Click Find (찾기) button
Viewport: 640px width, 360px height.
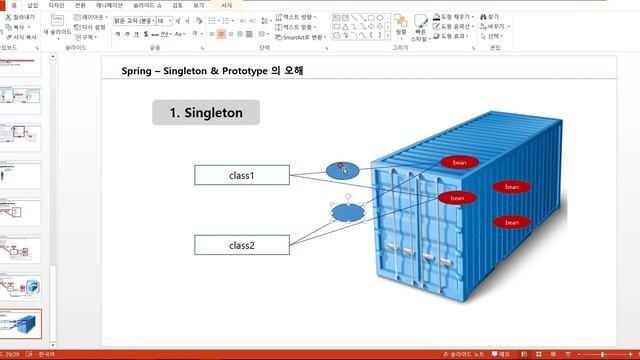pyautogui.click(x=489, y=17)
